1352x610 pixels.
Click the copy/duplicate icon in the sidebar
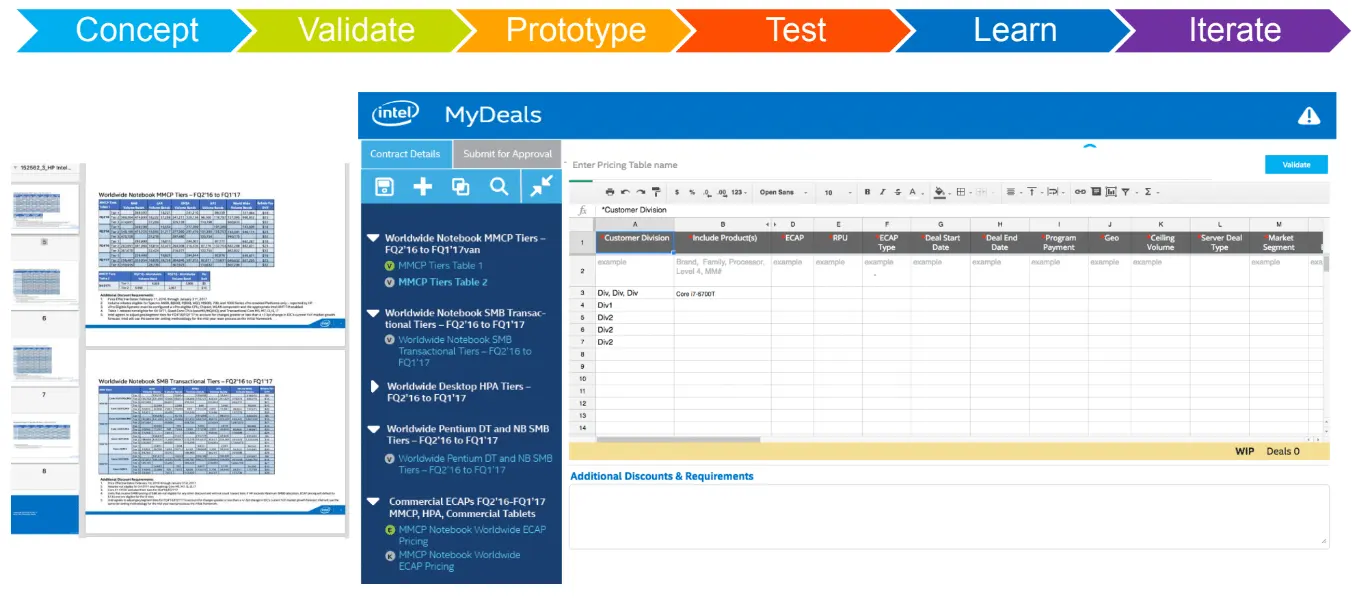[460, 186]
